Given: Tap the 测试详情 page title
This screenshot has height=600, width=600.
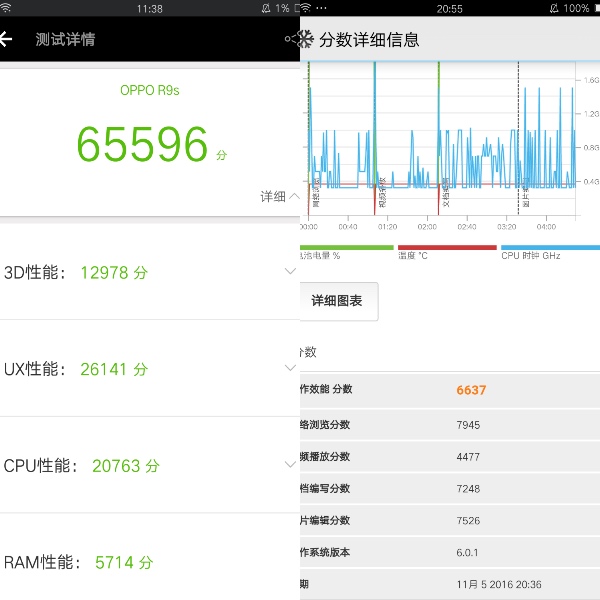Looking at the screenshot, I should (65, 39).
